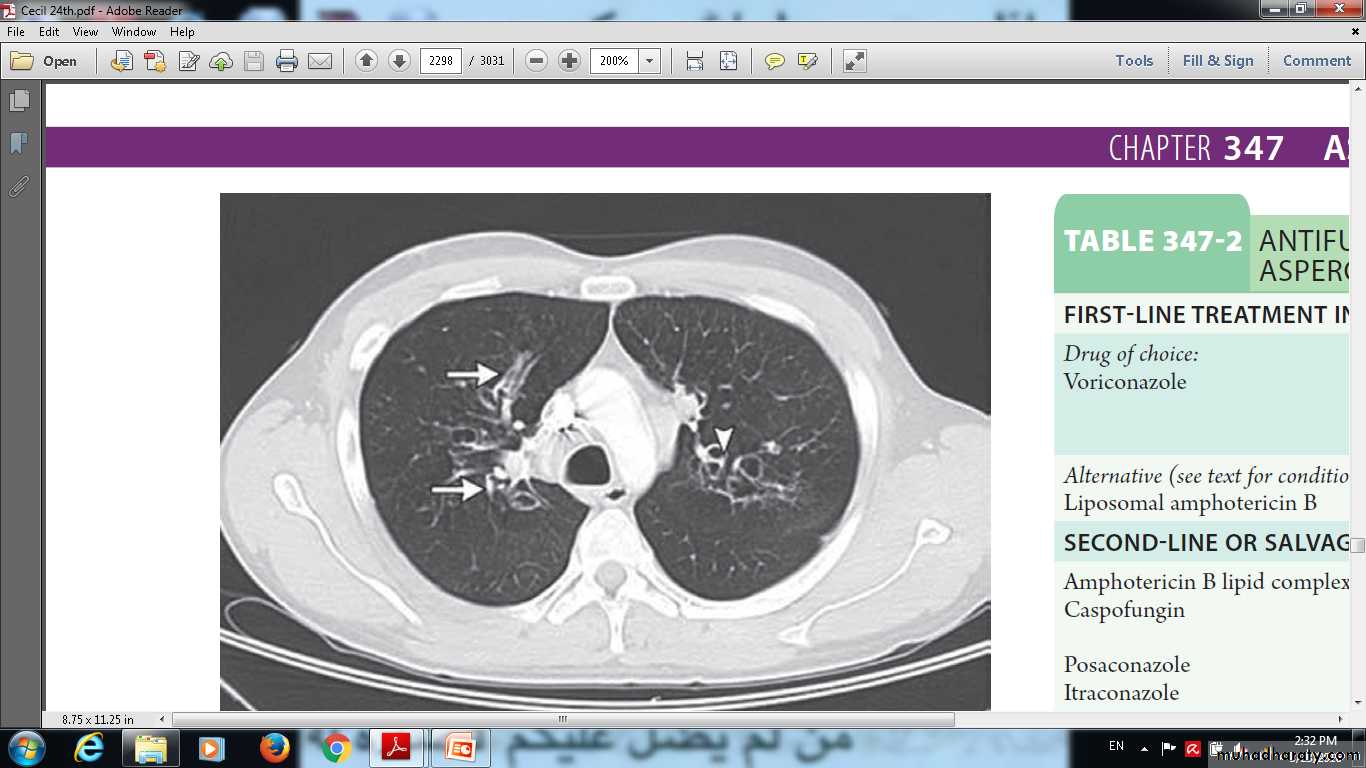Go to next page with down arrow
The height and width of the screenshot is (768, 1366).
pos(399,61)
